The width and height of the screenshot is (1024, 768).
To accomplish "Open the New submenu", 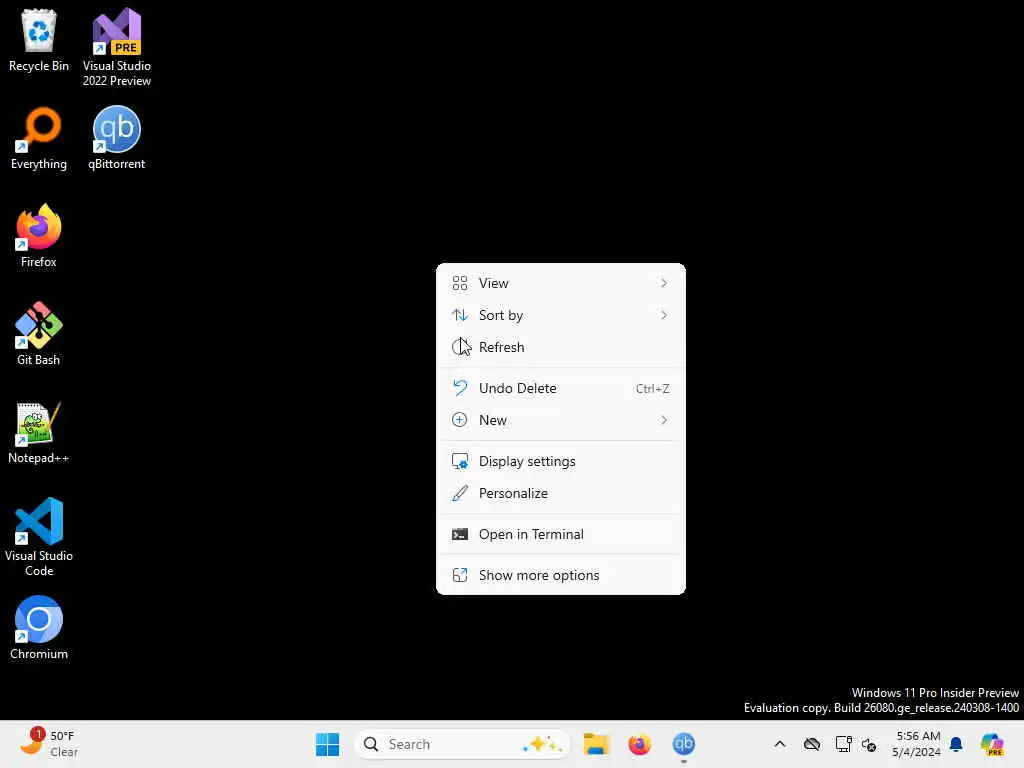I will tap(560, 420).
